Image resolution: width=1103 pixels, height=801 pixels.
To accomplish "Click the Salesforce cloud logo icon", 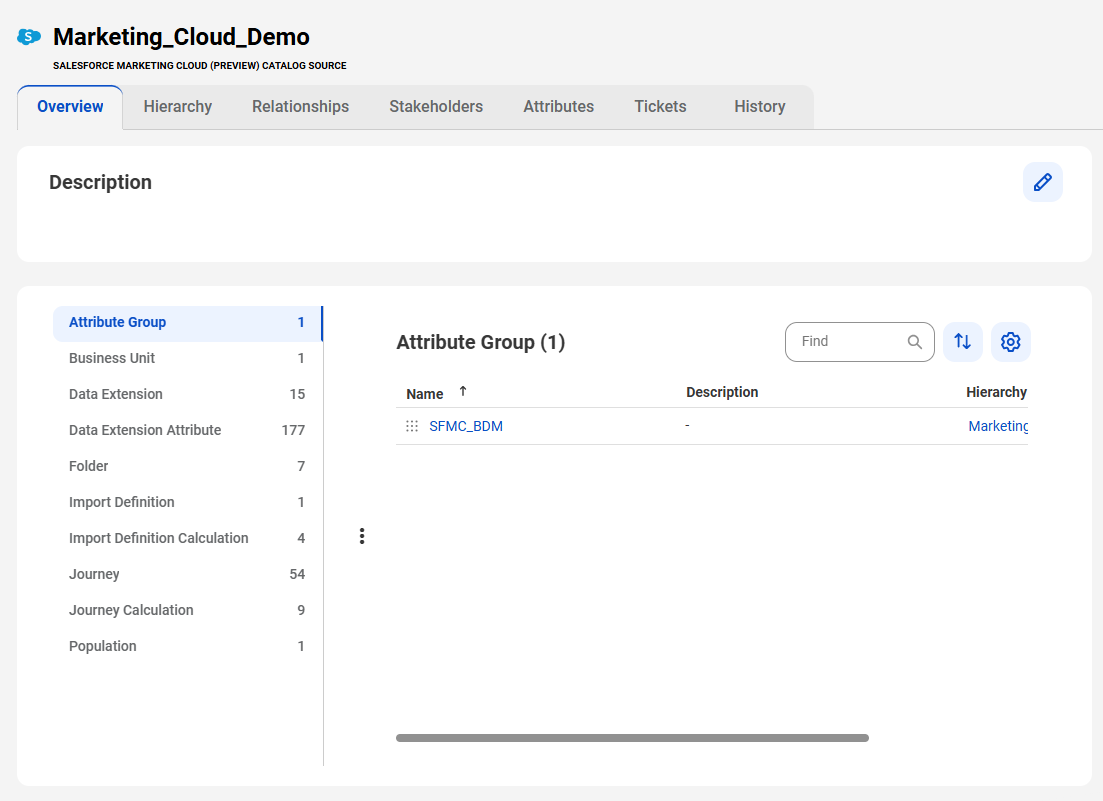I will point(29,37).
